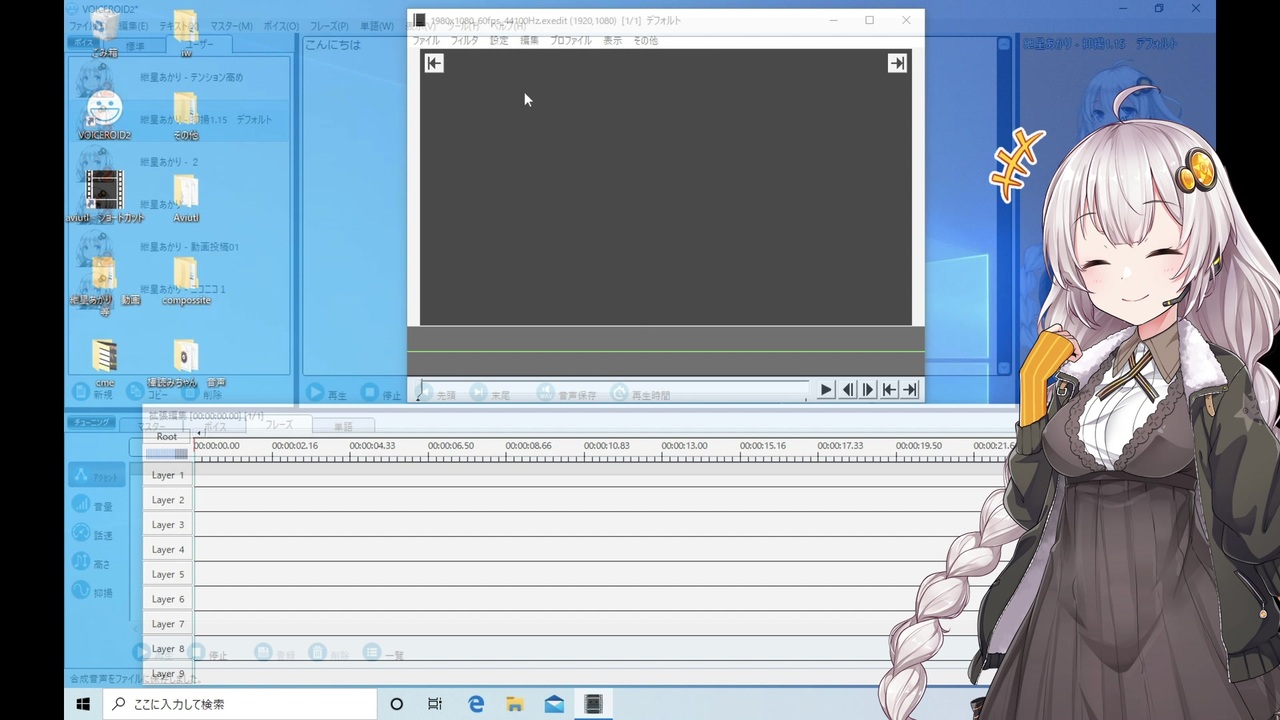The image size is (1280, 720).
Task: Open the 設定 menu in AviUtl
Action: click(499, 41)
